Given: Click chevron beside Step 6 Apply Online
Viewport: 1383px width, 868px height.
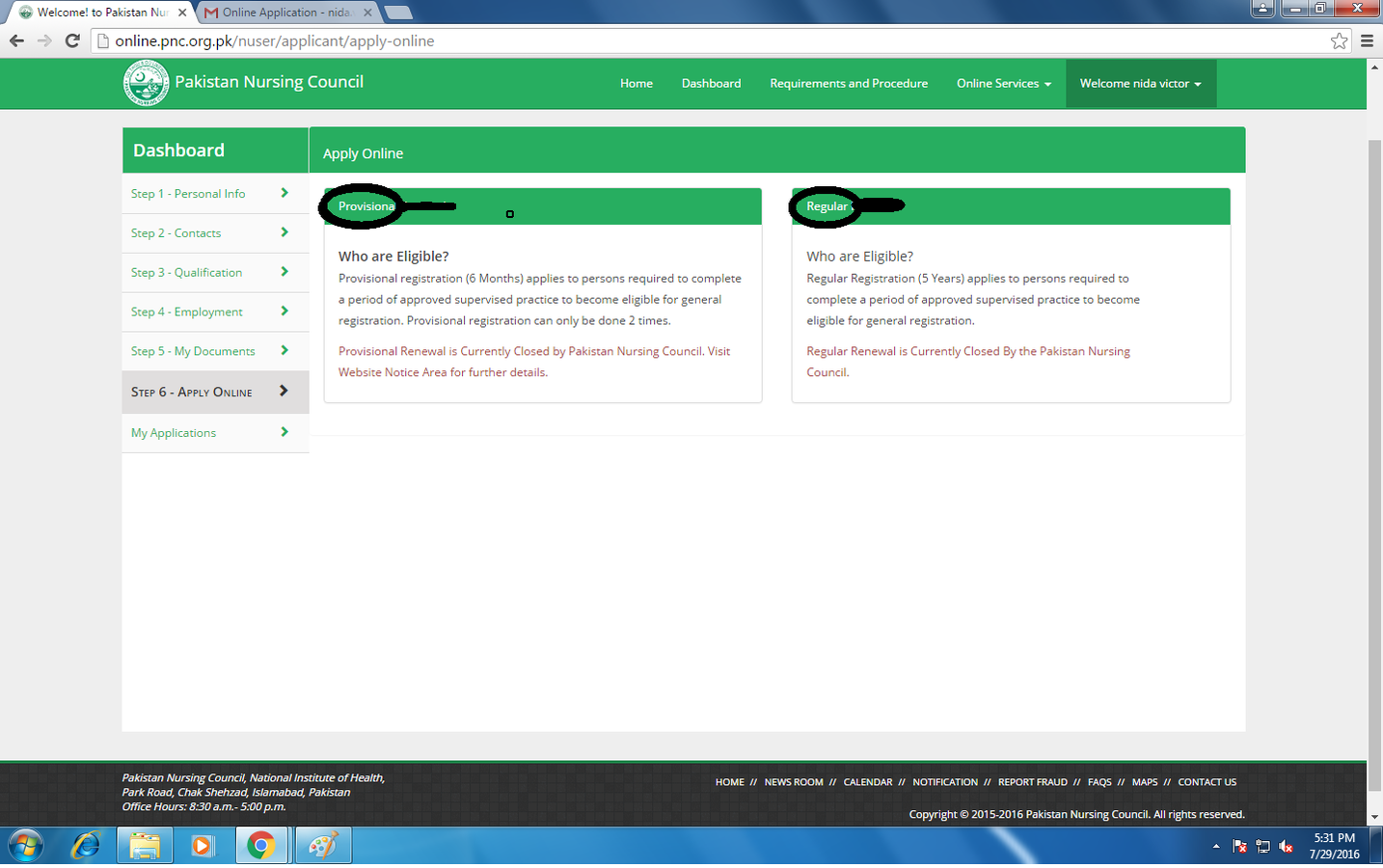Looking at the screenshot, I should click(x=284, y=391).
